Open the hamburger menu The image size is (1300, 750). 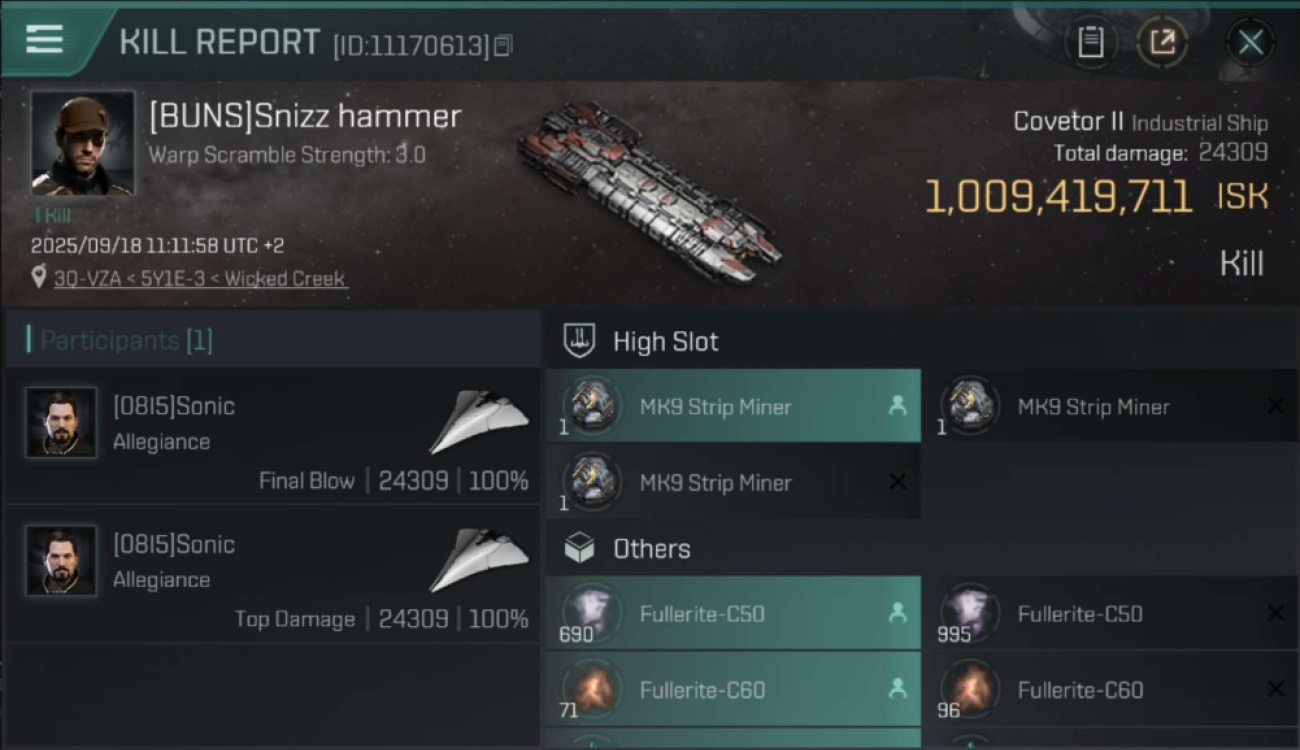44,40
